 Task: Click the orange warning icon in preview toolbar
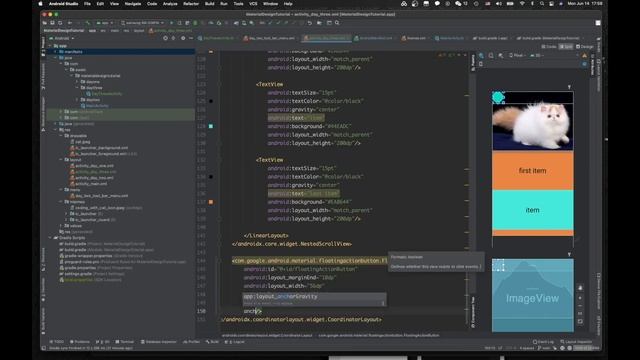tap(584, 55)
